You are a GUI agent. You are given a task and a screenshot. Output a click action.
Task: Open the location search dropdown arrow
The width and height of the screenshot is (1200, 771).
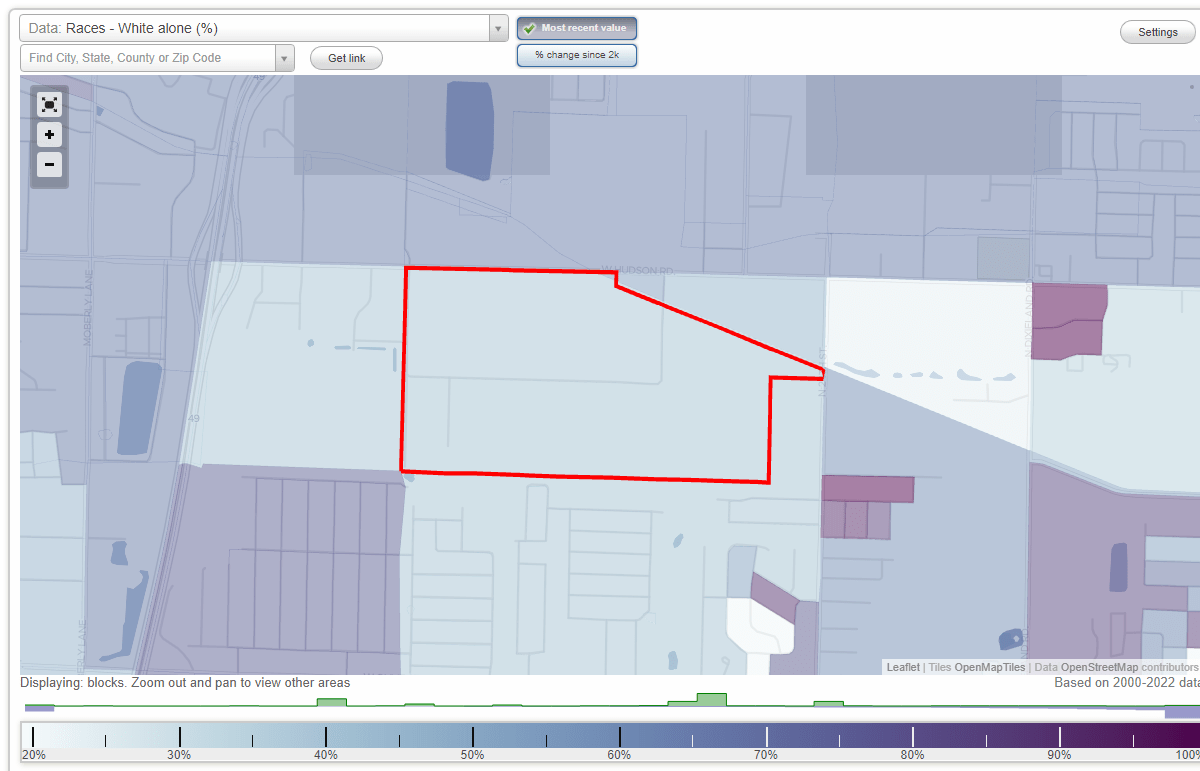coord(285,58)
